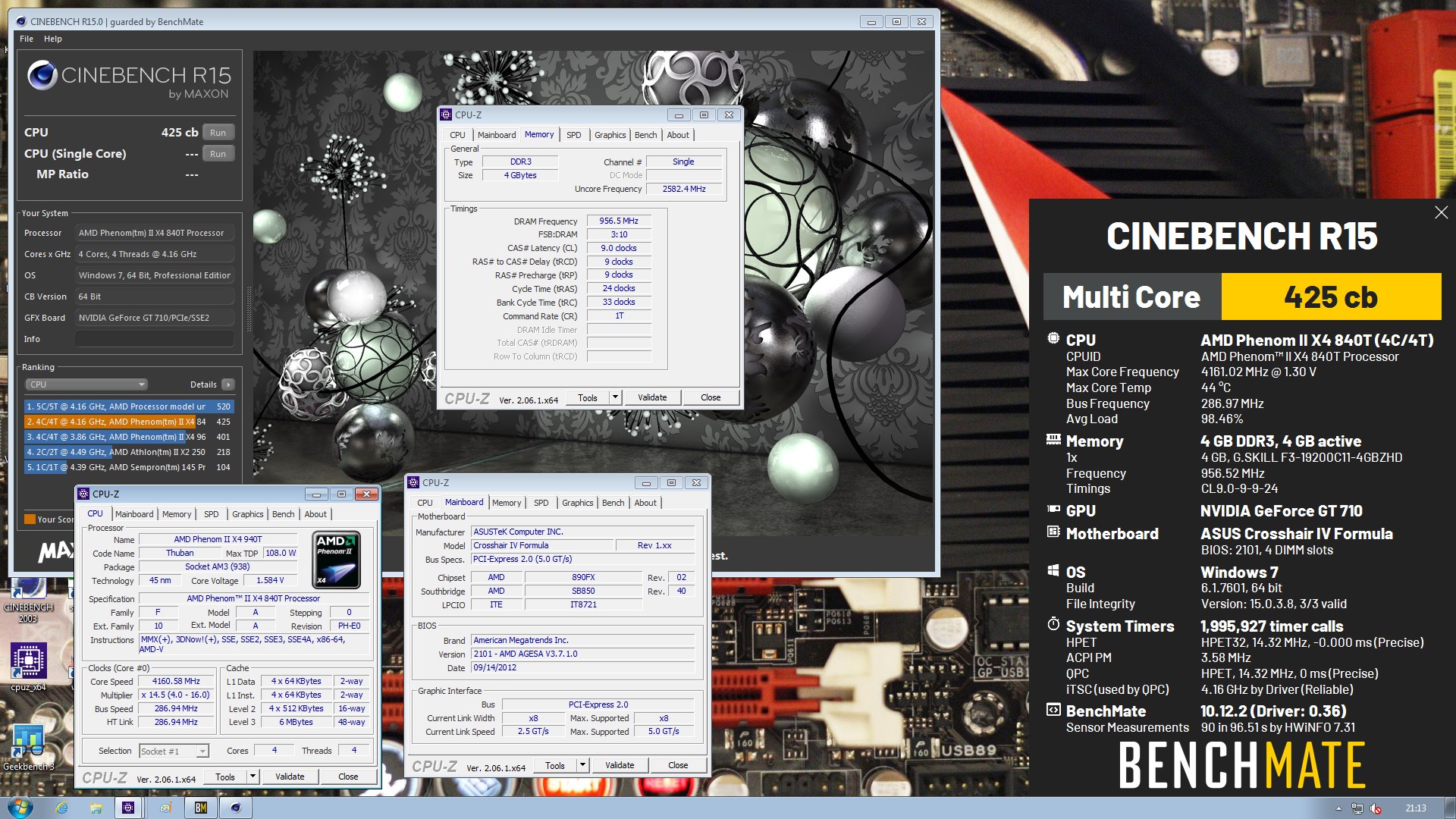The width and height of the screenshot is (1456, 819).
Task: Run the CPU Single Core test
Action: [218, 154]
